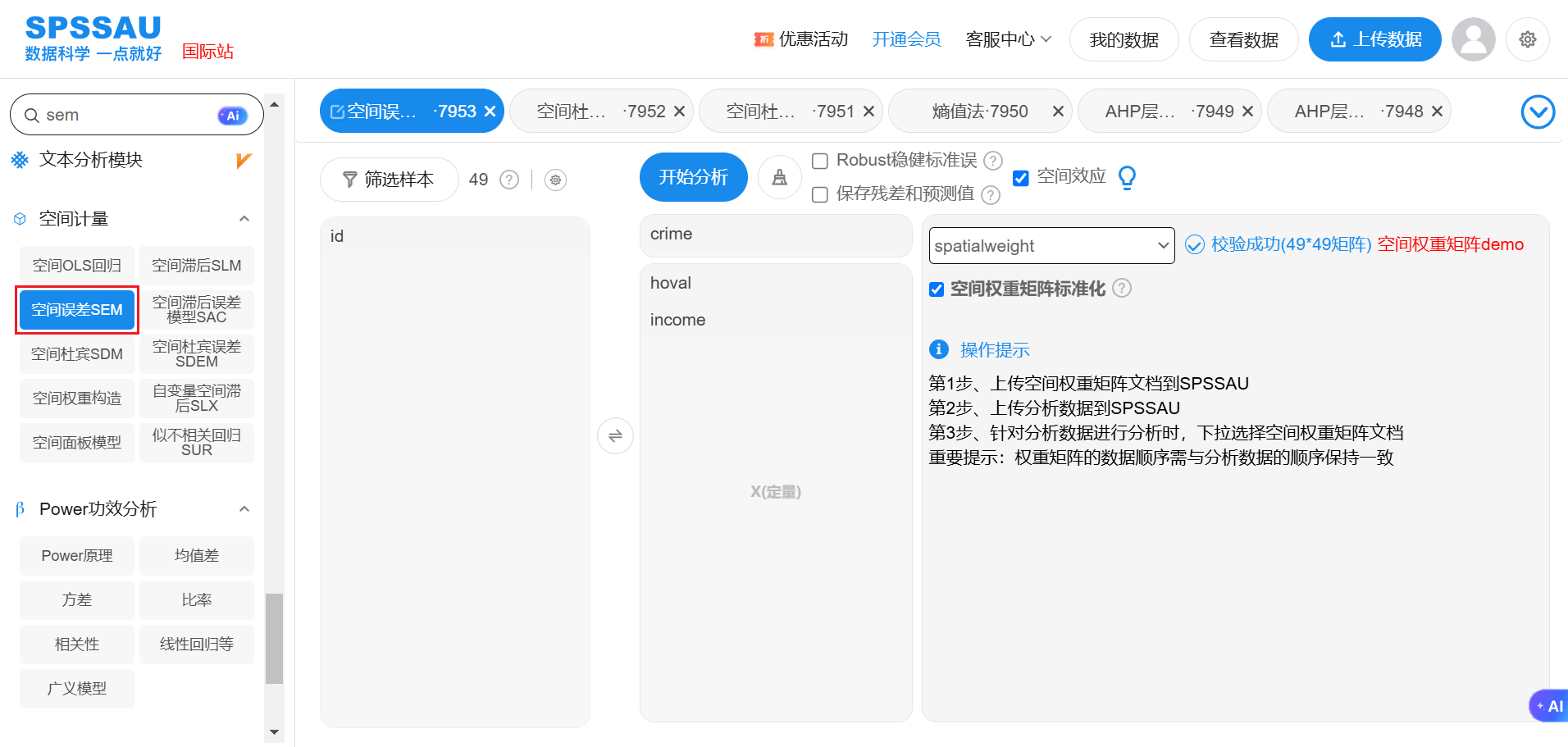The width and height of the screenshot is (1568, 747).
Task: Open the spatialweight dropdown
Action: [x=1051, y=246]
